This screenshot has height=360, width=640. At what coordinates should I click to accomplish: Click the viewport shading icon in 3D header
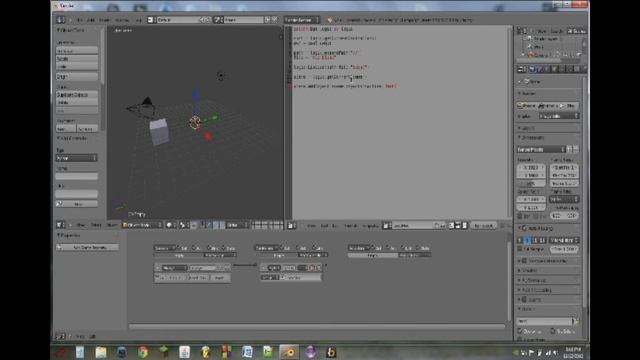tap(170, 225)
